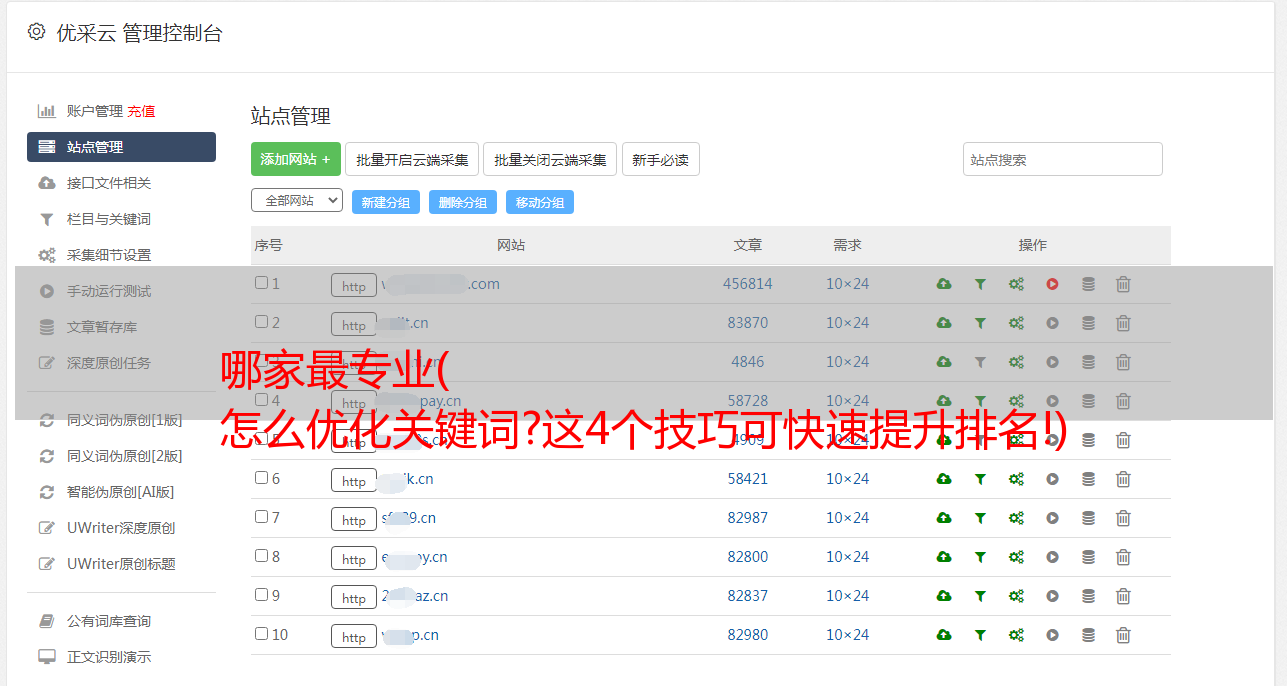Check the box for site number 9

point(262,595)
